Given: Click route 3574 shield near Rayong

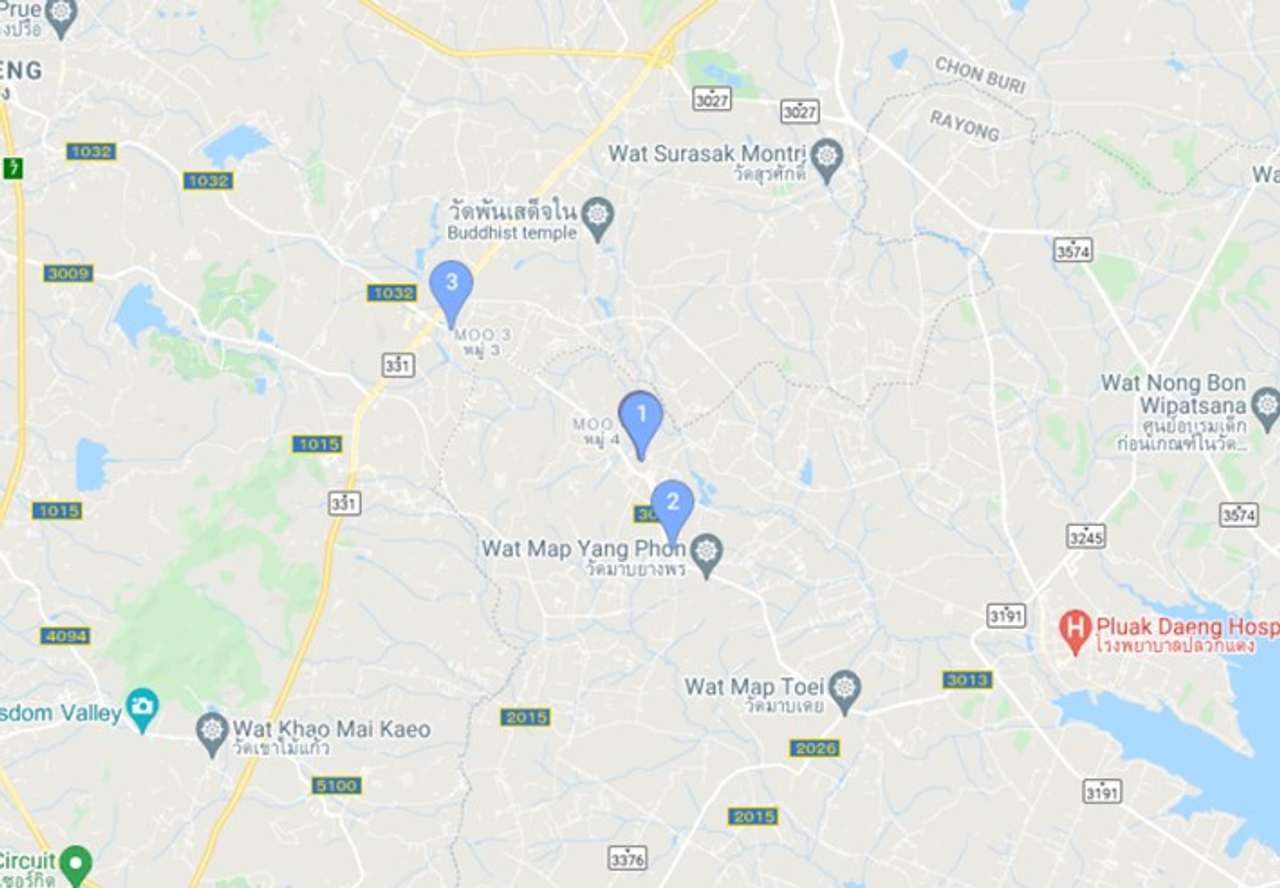Looking at the screenshot, I should pos(1072,250).
